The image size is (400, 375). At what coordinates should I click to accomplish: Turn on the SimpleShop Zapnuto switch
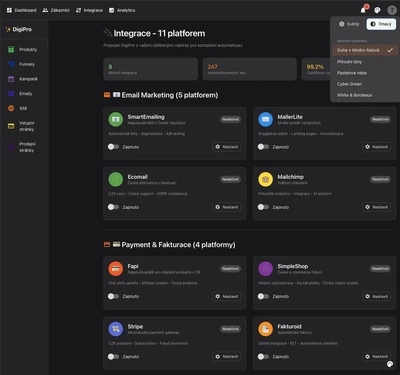[263, 296]
